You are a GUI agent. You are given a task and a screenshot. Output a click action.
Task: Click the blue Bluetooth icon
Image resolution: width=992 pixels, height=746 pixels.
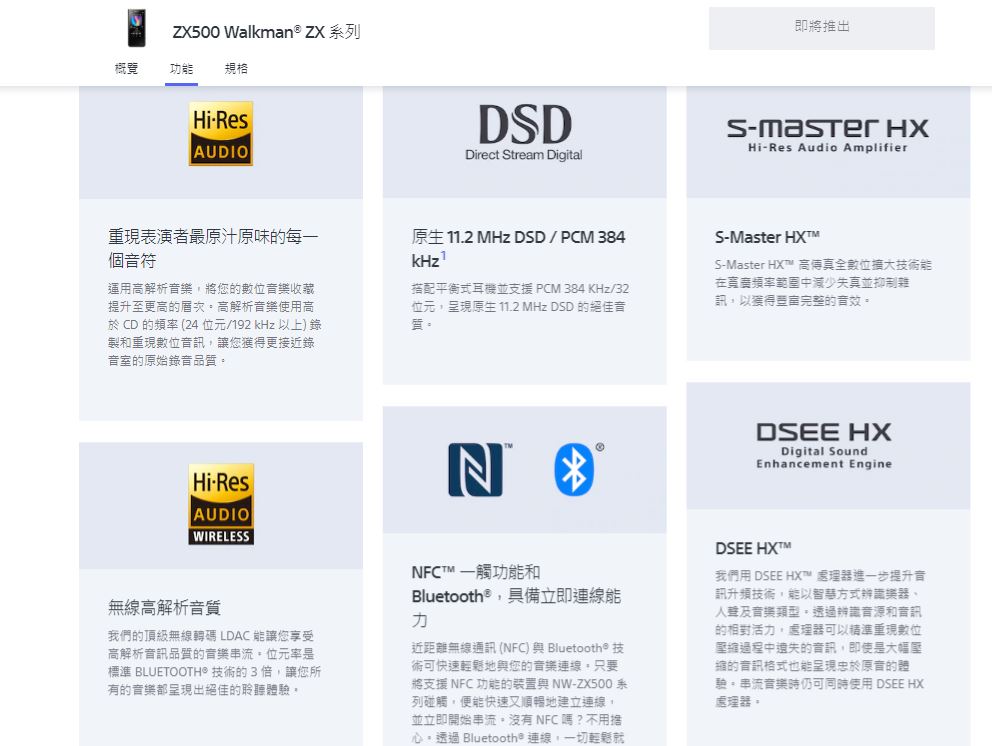pos(574,469)
